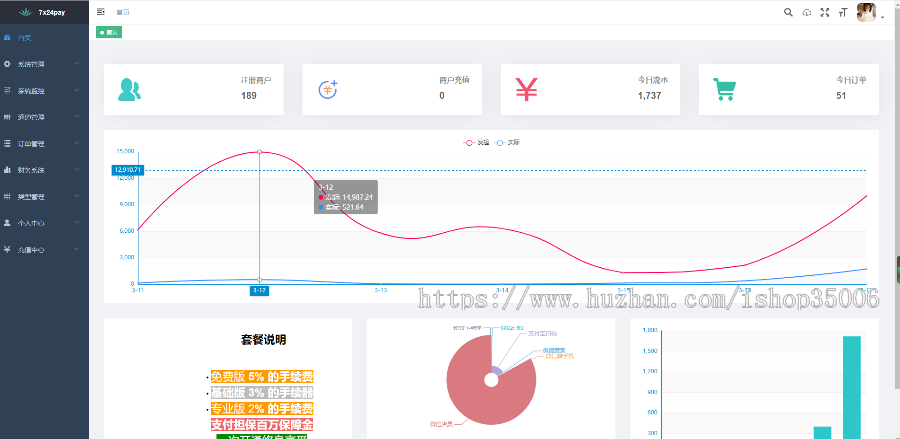Click the 免费版 5% 的手续费 line
The image size is (900, 439).
click(262, 377)
